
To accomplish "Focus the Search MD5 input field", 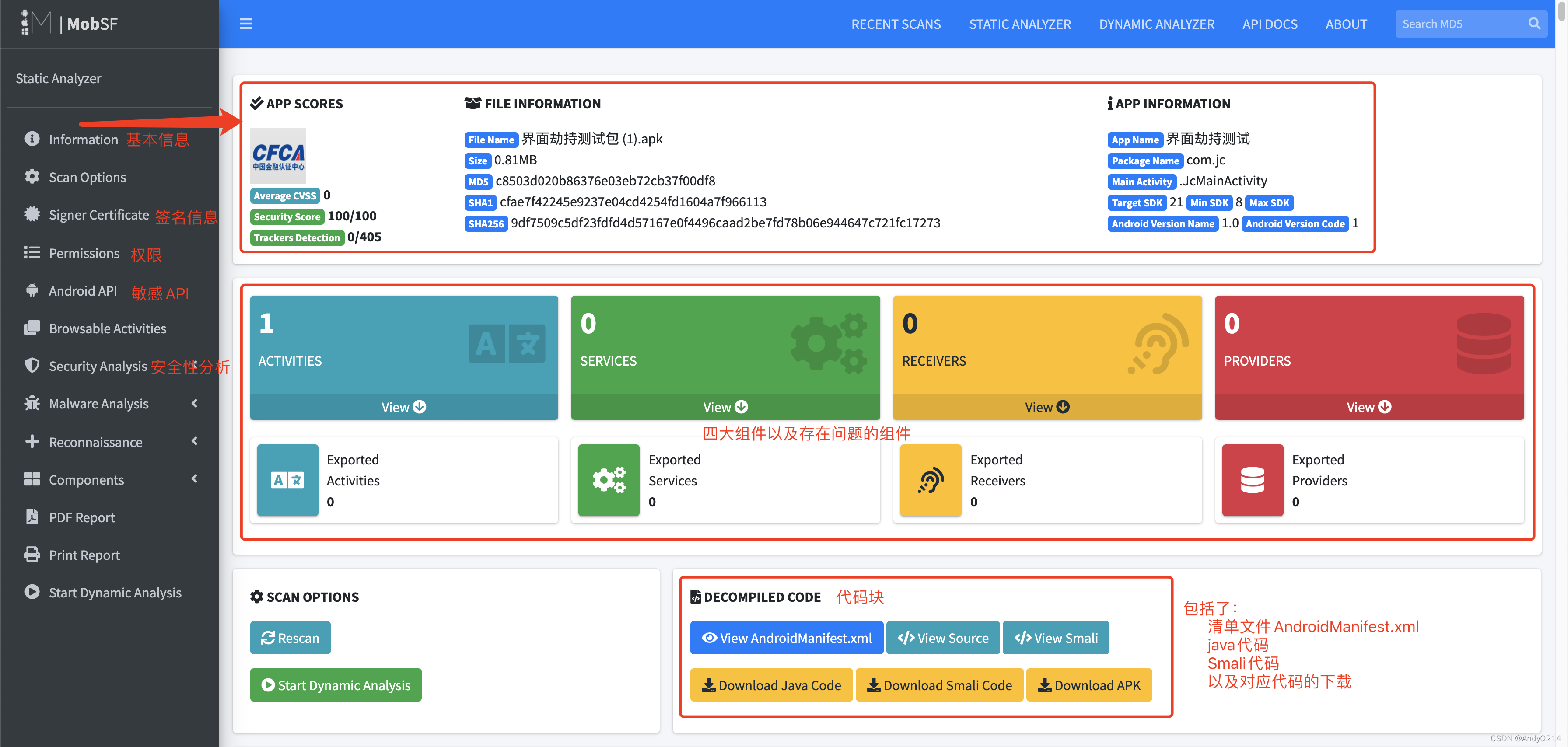I will (x=1459, y=24).
